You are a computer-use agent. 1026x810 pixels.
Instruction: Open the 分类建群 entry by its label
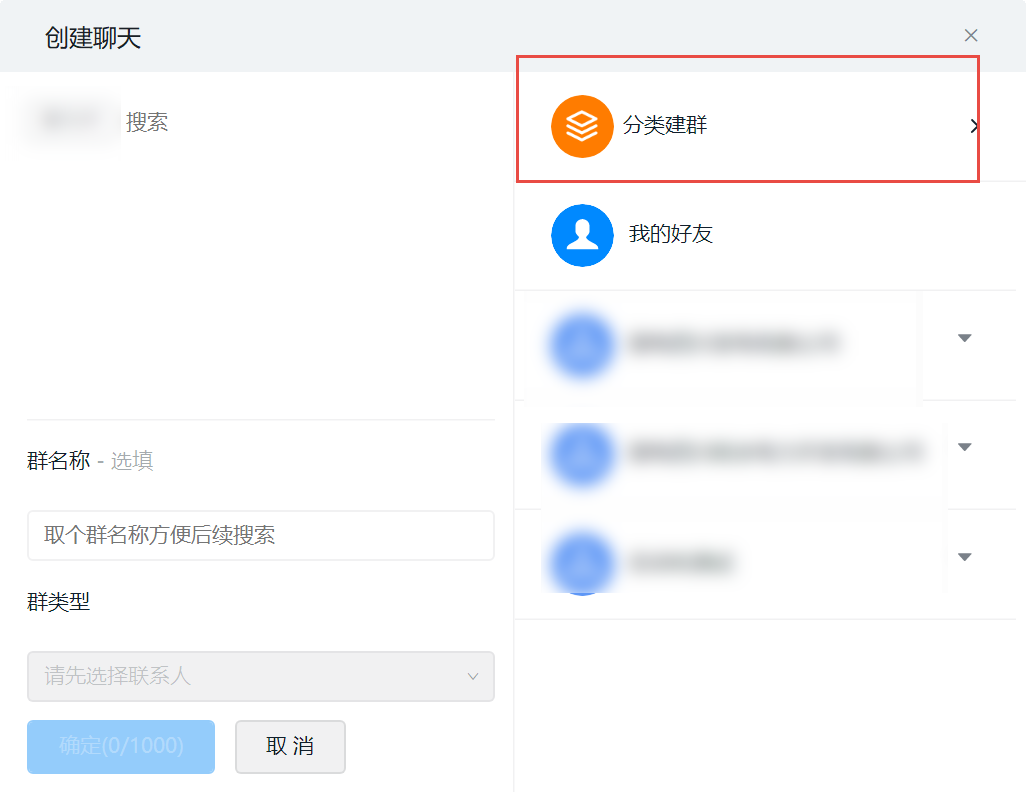pyautogui.click(x=665, y=126)
